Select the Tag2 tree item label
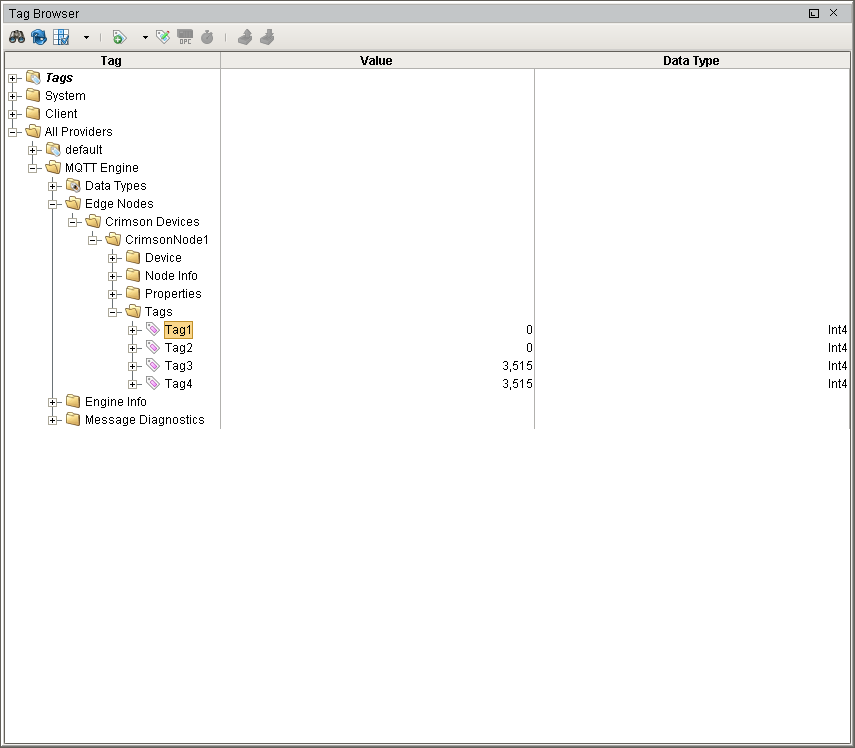 178,348
